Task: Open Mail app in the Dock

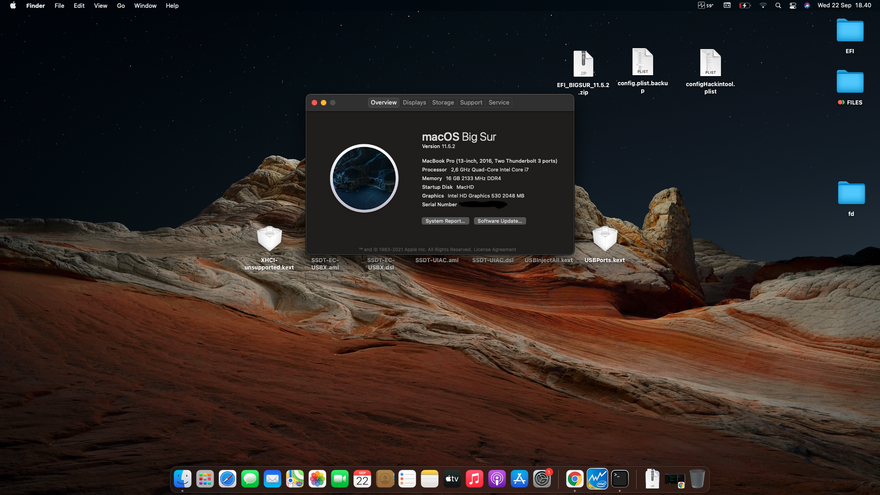Action: click(272, 479)
